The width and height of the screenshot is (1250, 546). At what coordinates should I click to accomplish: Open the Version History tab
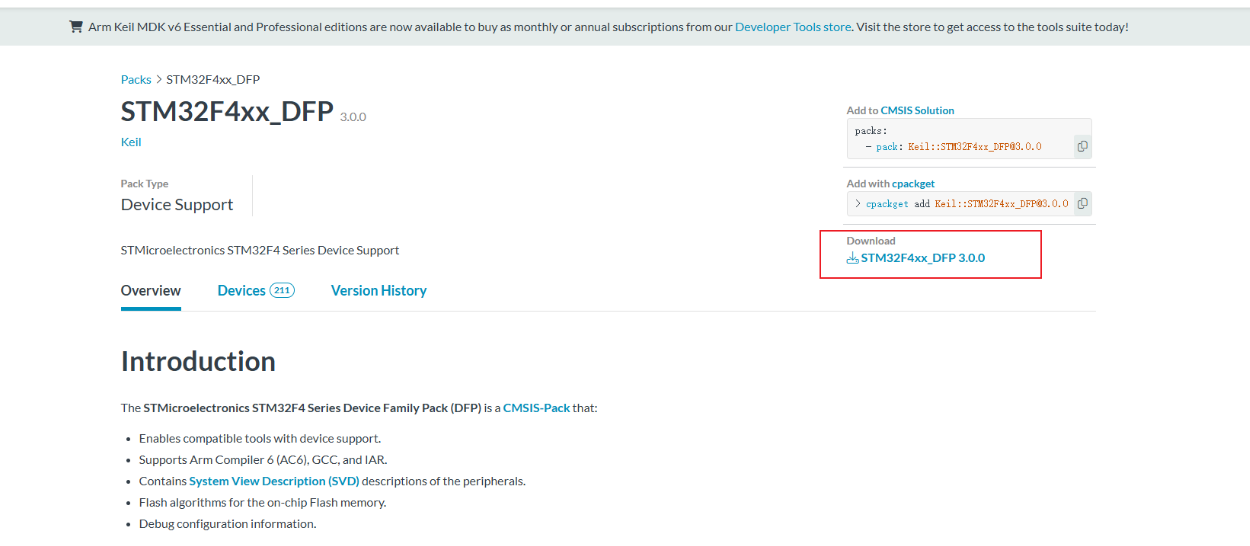[379, 291]
